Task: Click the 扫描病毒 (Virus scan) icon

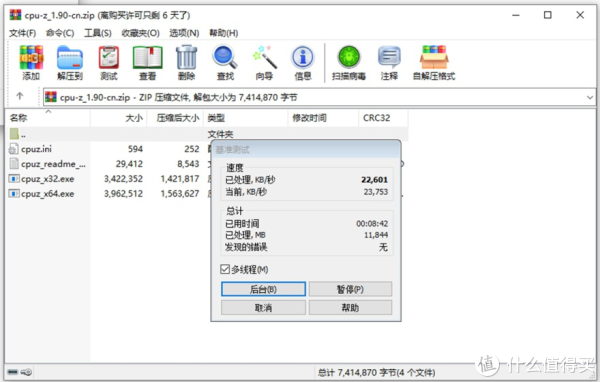Action: (x=349, y=57)
